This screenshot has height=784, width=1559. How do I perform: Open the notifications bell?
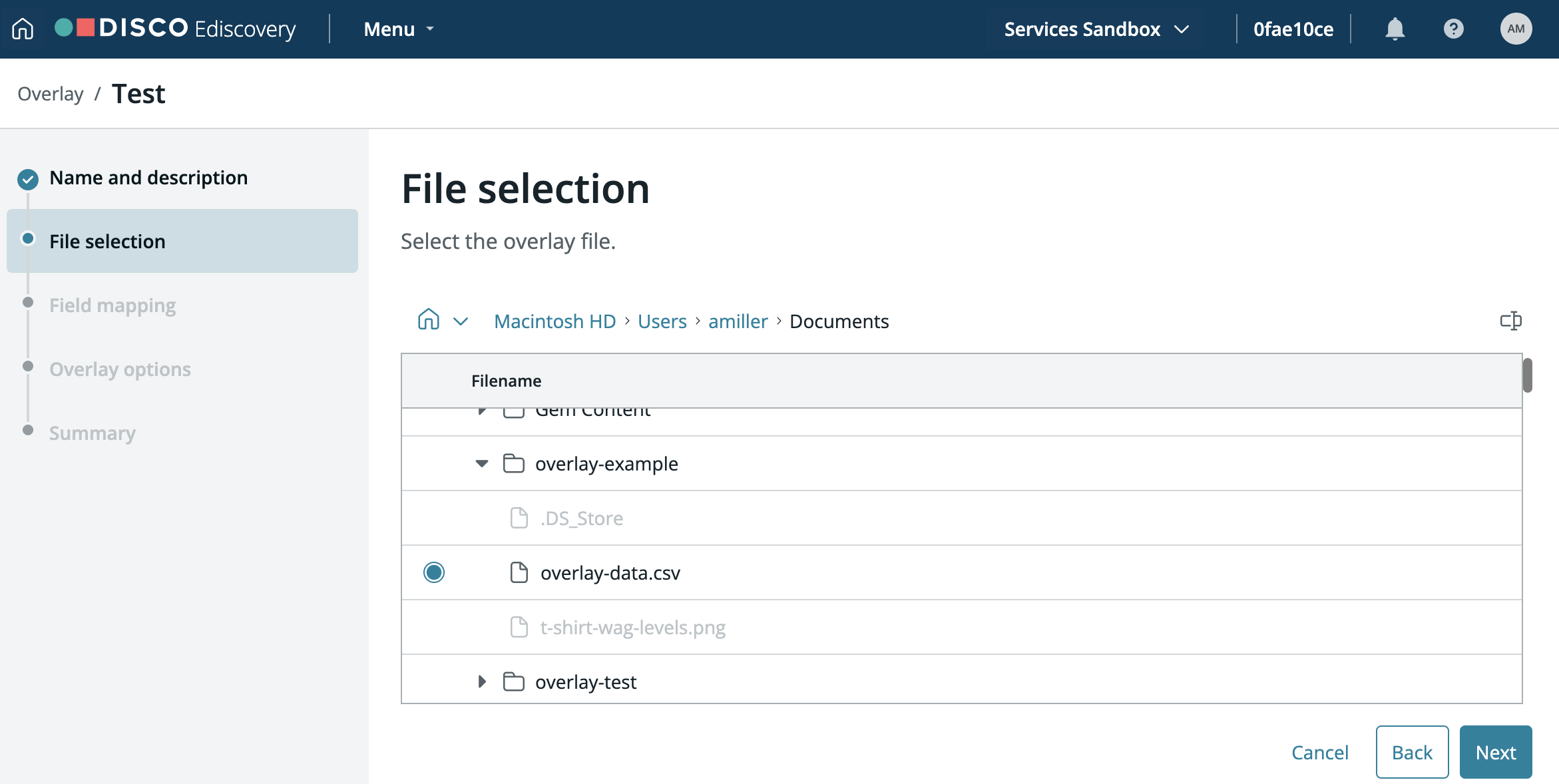coord(1395,29)
